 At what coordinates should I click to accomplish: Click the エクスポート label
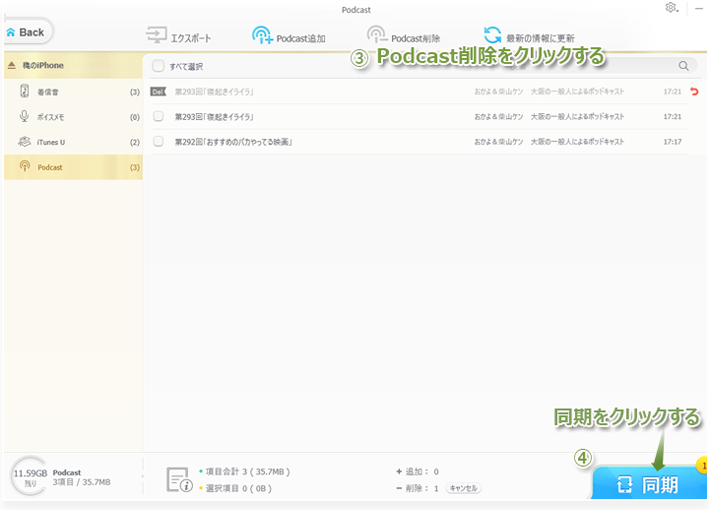[x=191, y=38]
